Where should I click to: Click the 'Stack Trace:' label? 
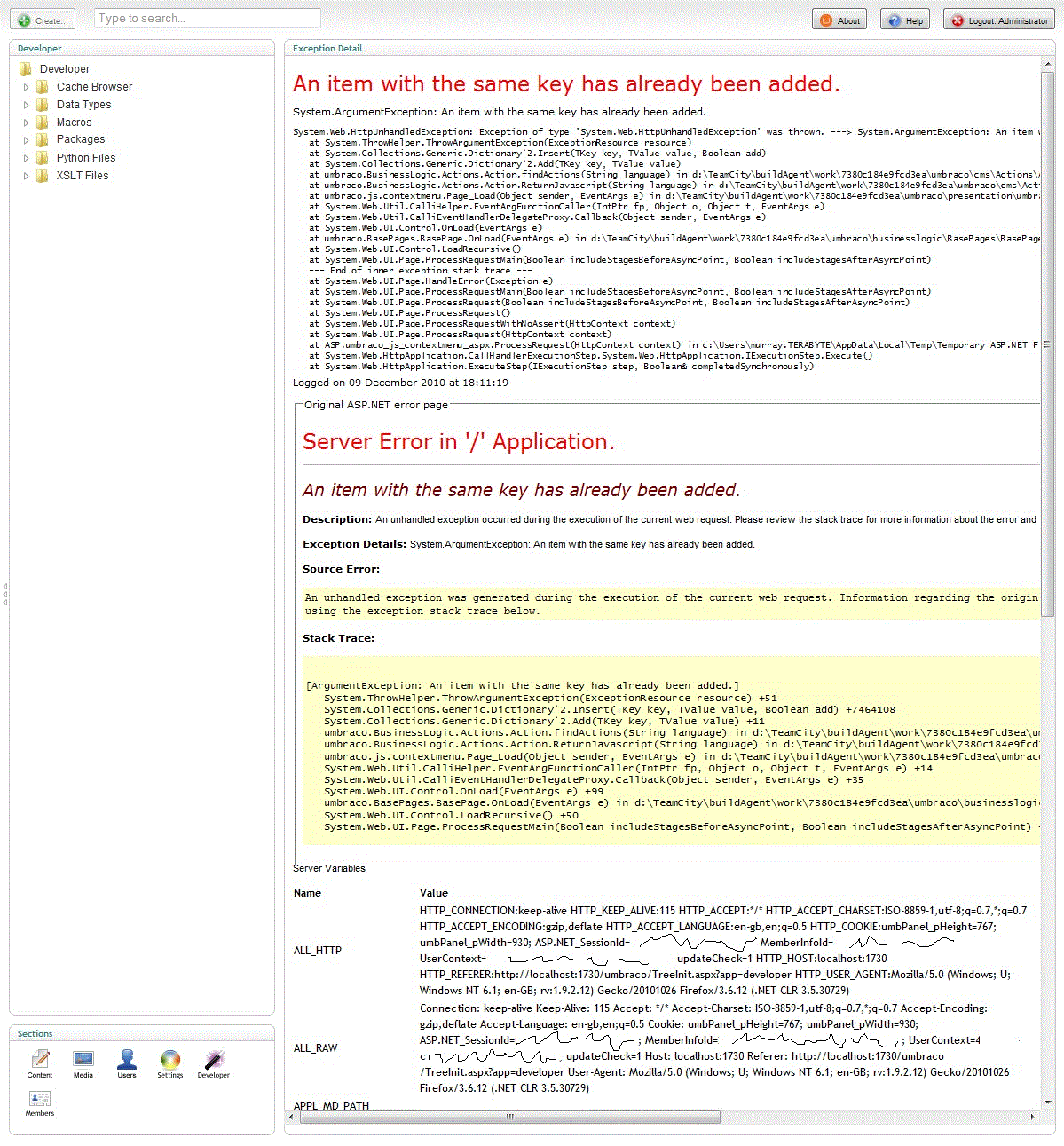click(338, 638)
